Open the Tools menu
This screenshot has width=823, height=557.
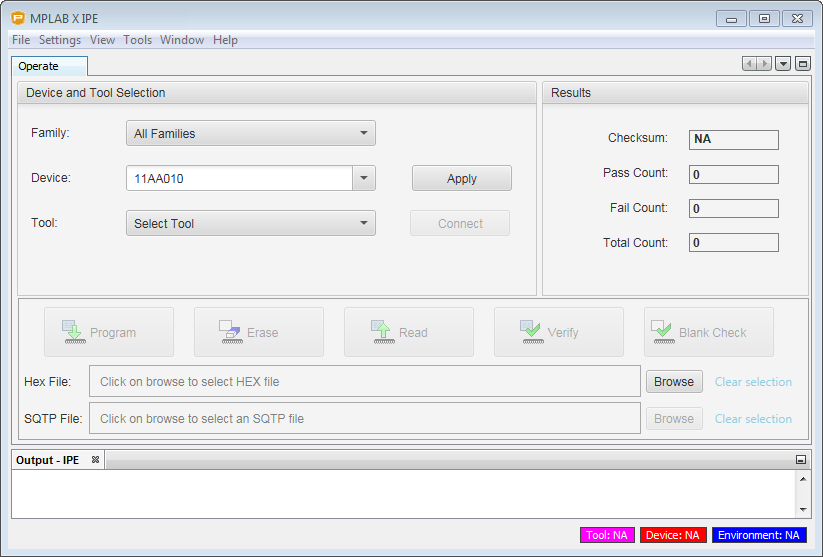[x=138, y=40]
